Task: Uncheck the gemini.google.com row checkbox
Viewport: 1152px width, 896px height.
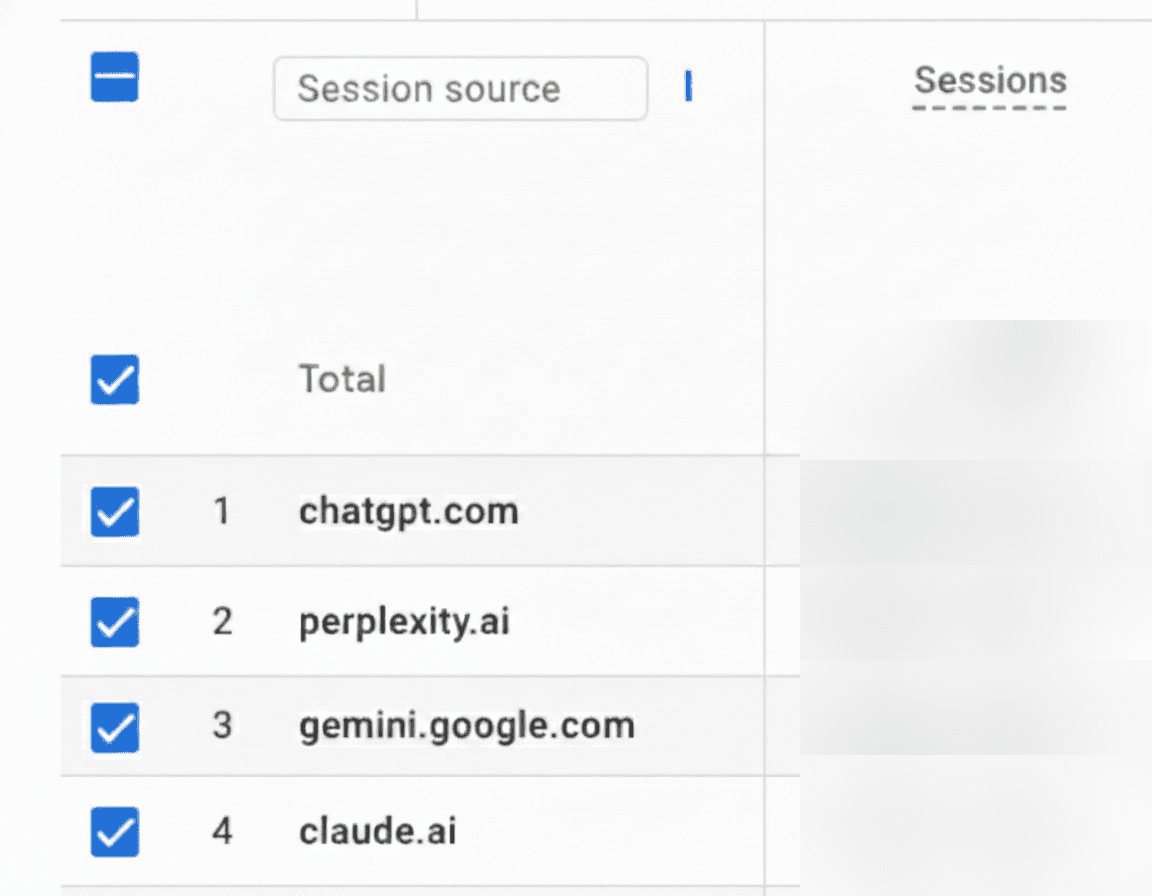Action: click(x=113, y=728)
